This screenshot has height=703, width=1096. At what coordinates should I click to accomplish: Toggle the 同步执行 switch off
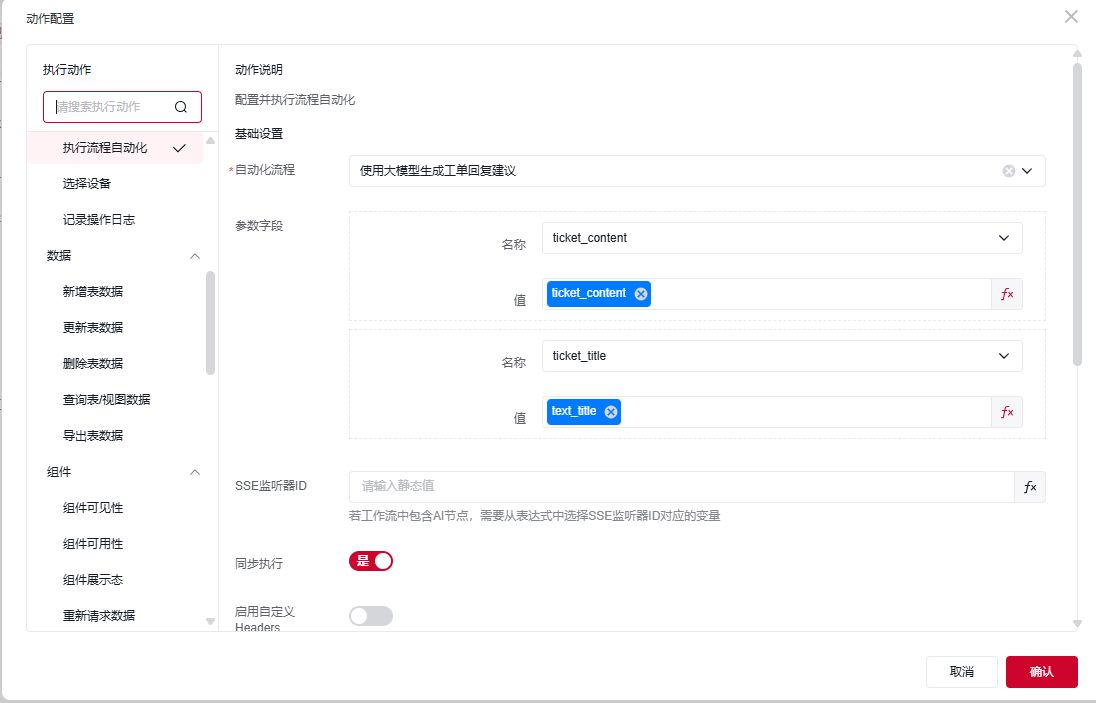click(x=371, y=561)
